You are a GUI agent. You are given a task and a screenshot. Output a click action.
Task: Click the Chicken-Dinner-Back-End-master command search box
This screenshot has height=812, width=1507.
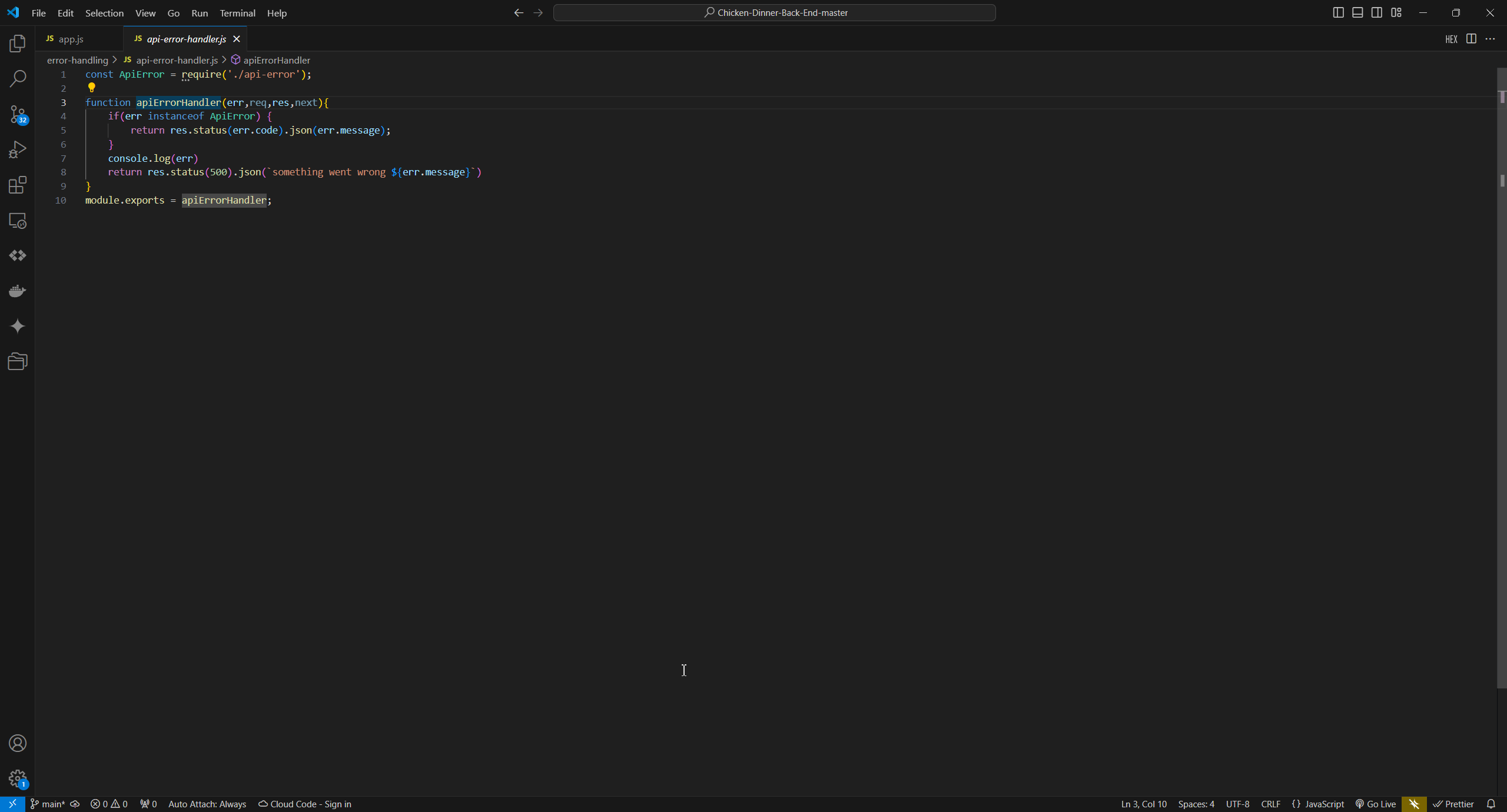point(774,12)
